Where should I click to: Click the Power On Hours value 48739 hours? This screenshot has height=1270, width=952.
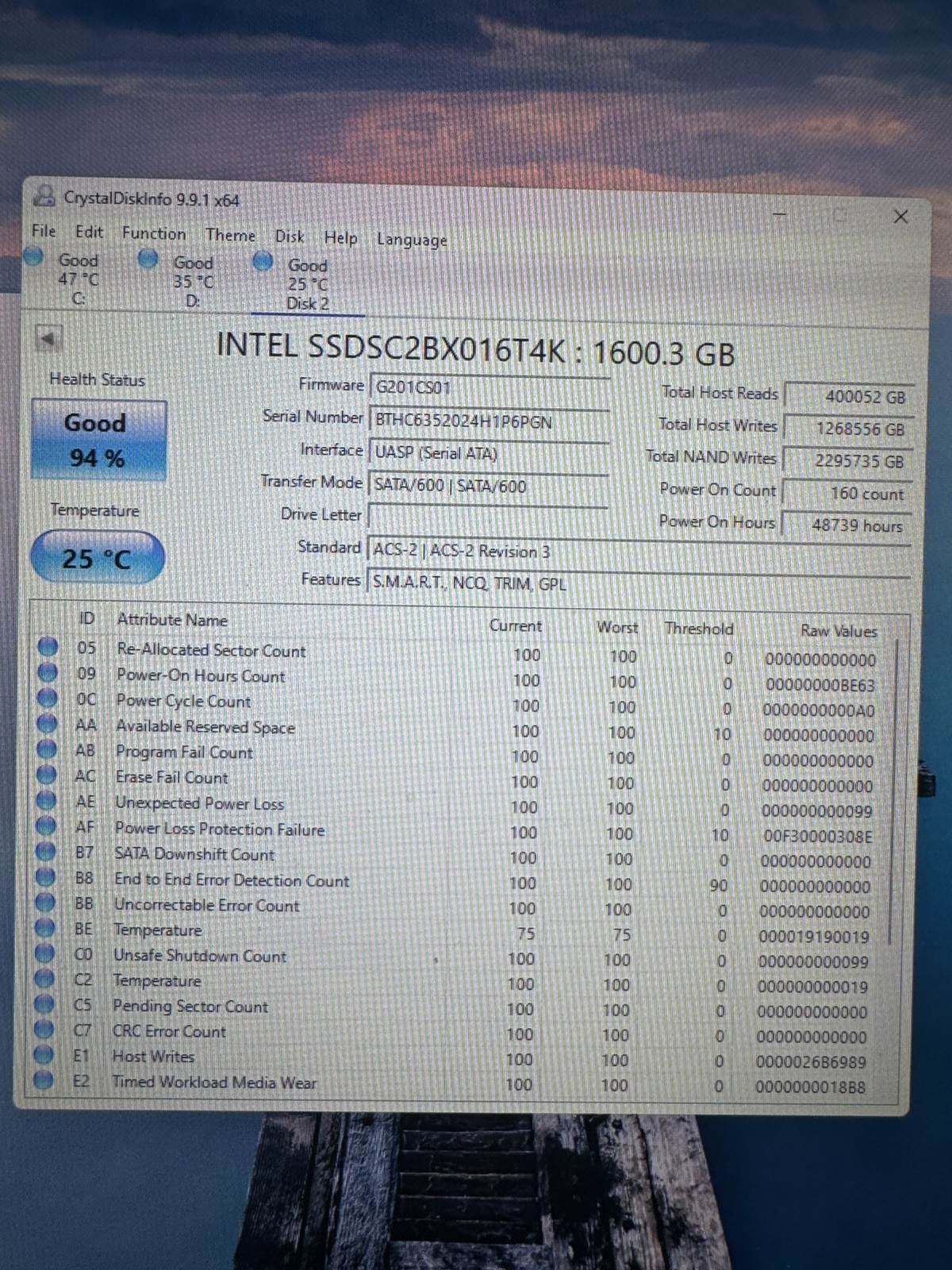click(x=846, y=525)
